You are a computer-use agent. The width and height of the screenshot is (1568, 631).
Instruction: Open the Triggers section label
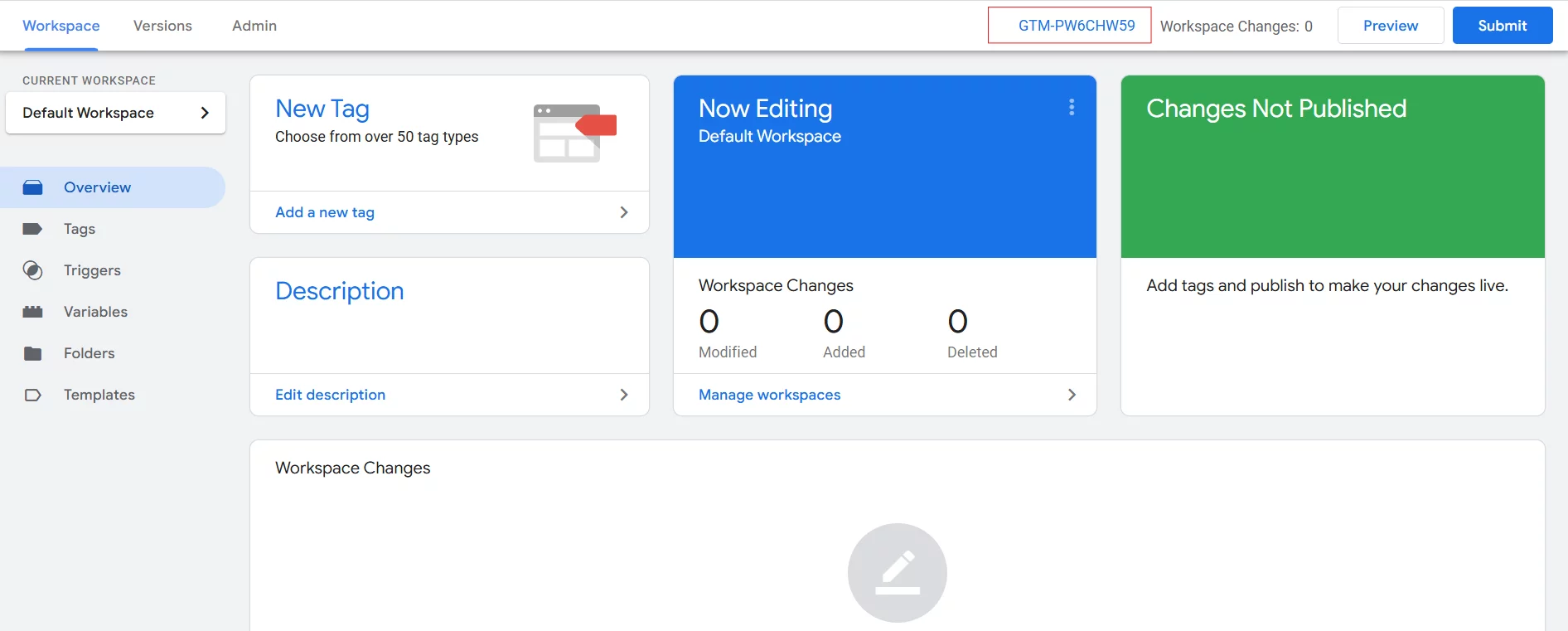[92, 270]
